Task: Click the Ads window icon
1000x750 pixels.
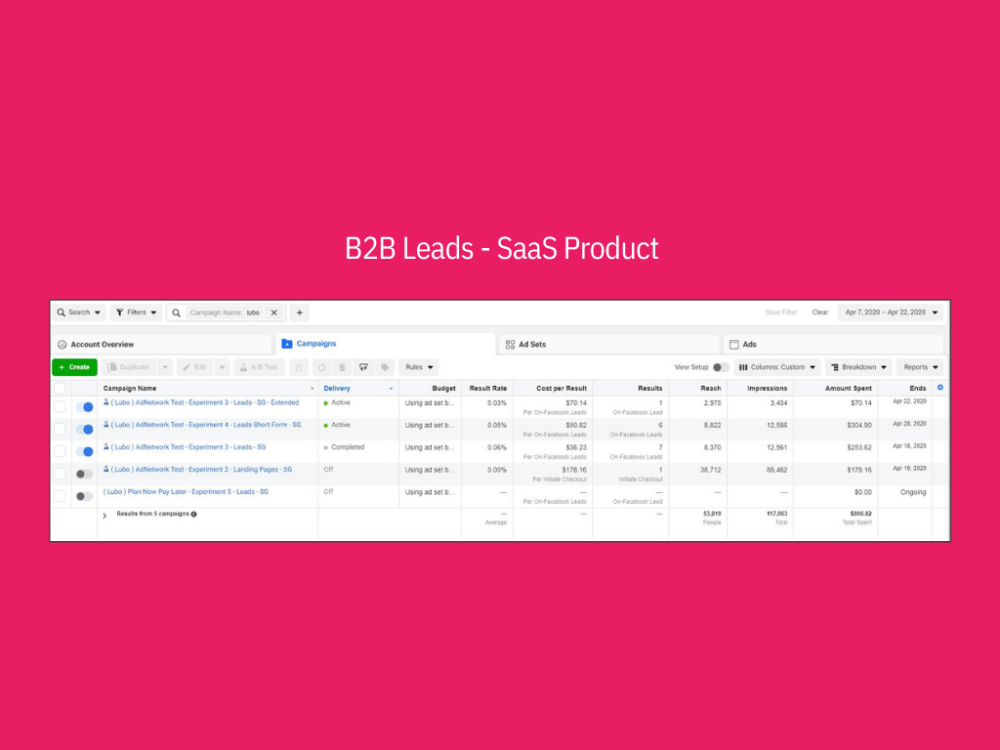Action: pyautogui.click(x=734, y=344)
